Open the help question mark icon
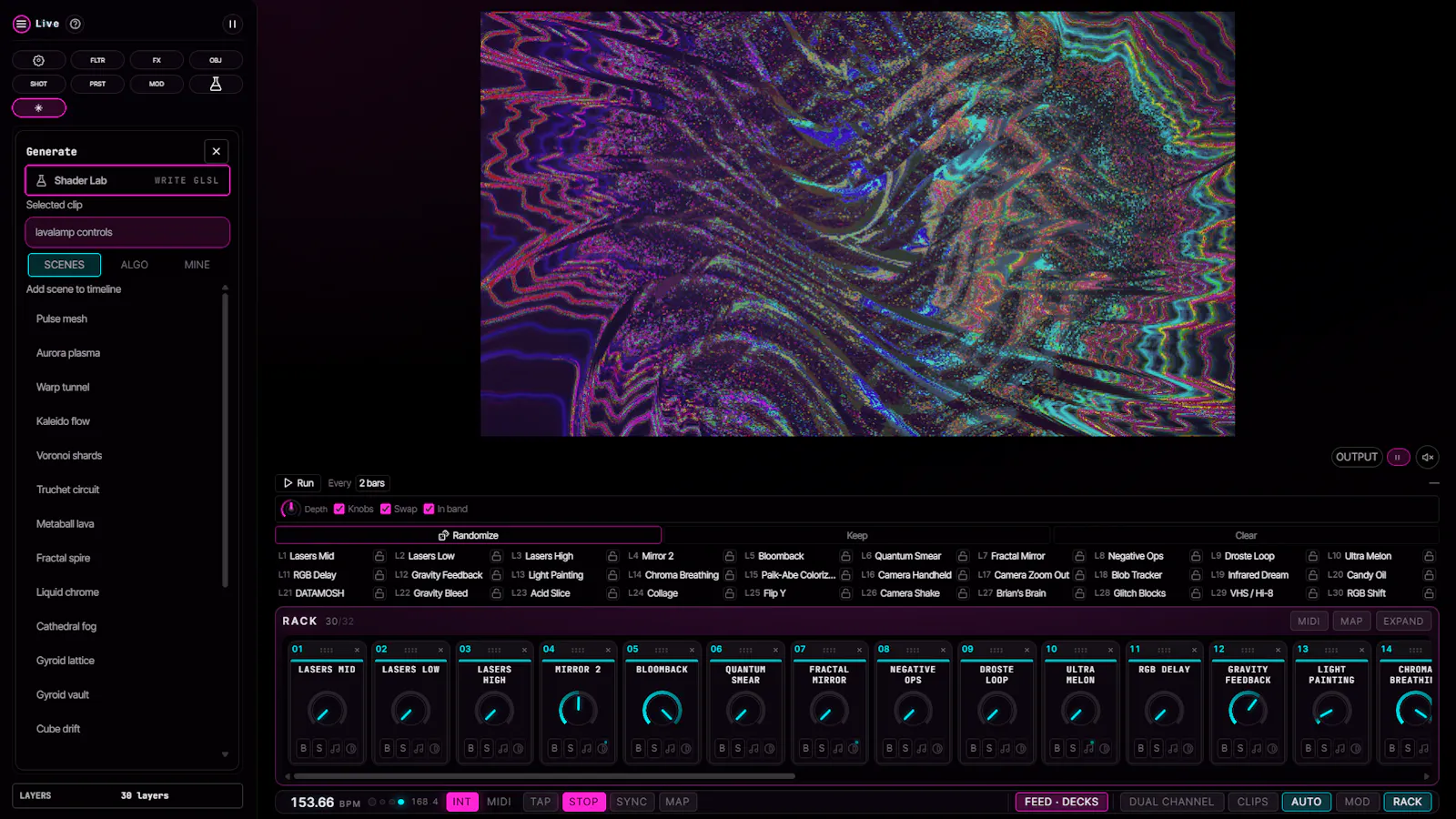This screenshot has height=819, width=1456. pyautogui.click(x=76, y=24)
